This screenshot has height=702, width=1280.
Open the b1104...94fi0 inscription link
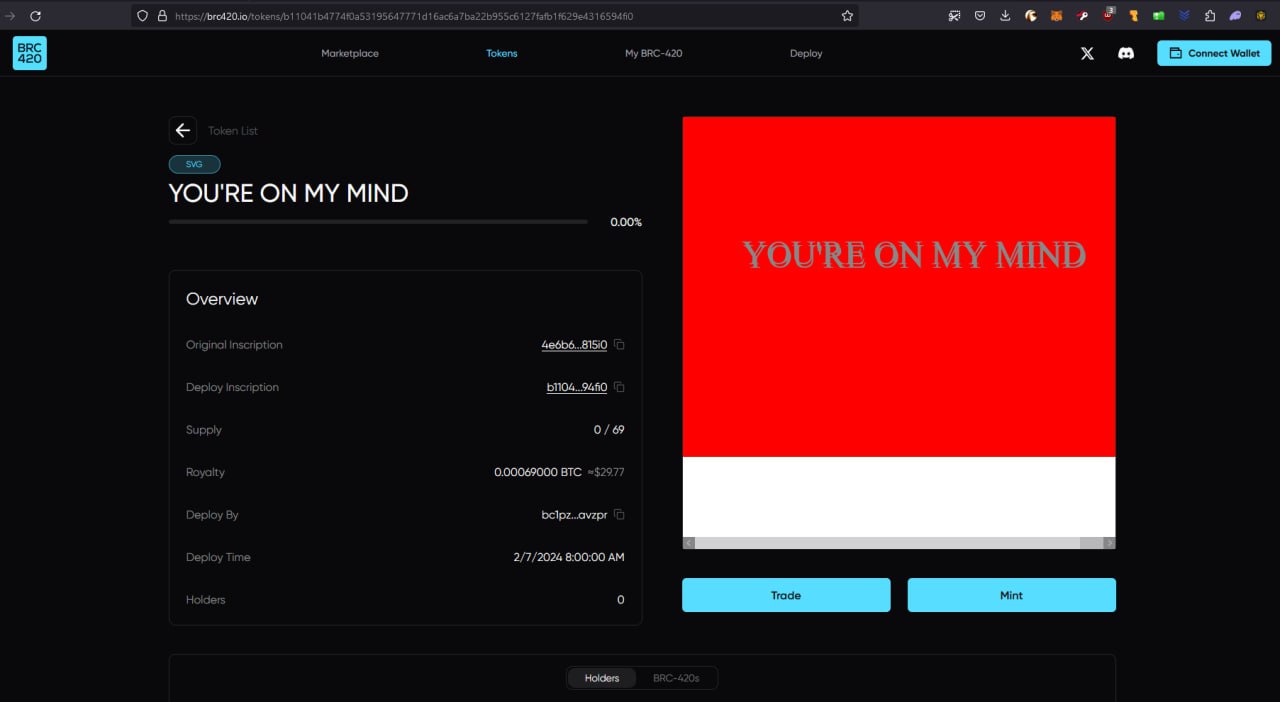point(577,387)
